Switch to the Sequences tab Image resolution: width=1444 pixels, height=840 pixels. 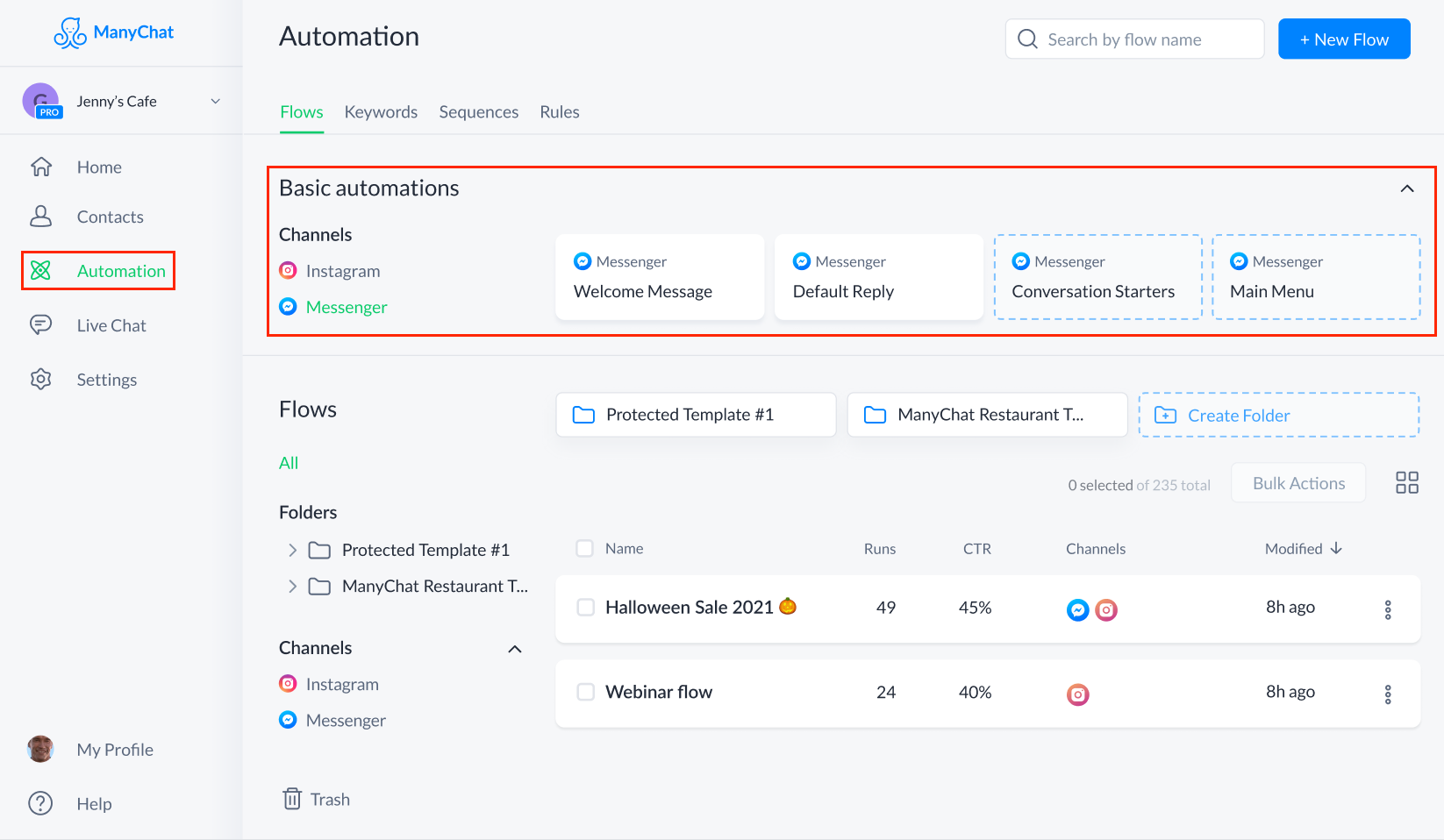[479, 112]
